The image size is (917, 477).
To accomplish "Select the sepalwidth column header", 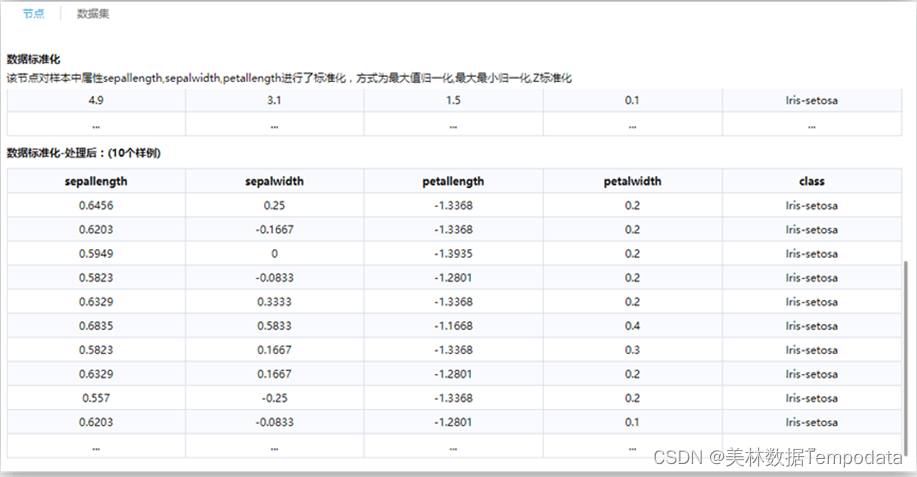I will click(x=274, y=181).
